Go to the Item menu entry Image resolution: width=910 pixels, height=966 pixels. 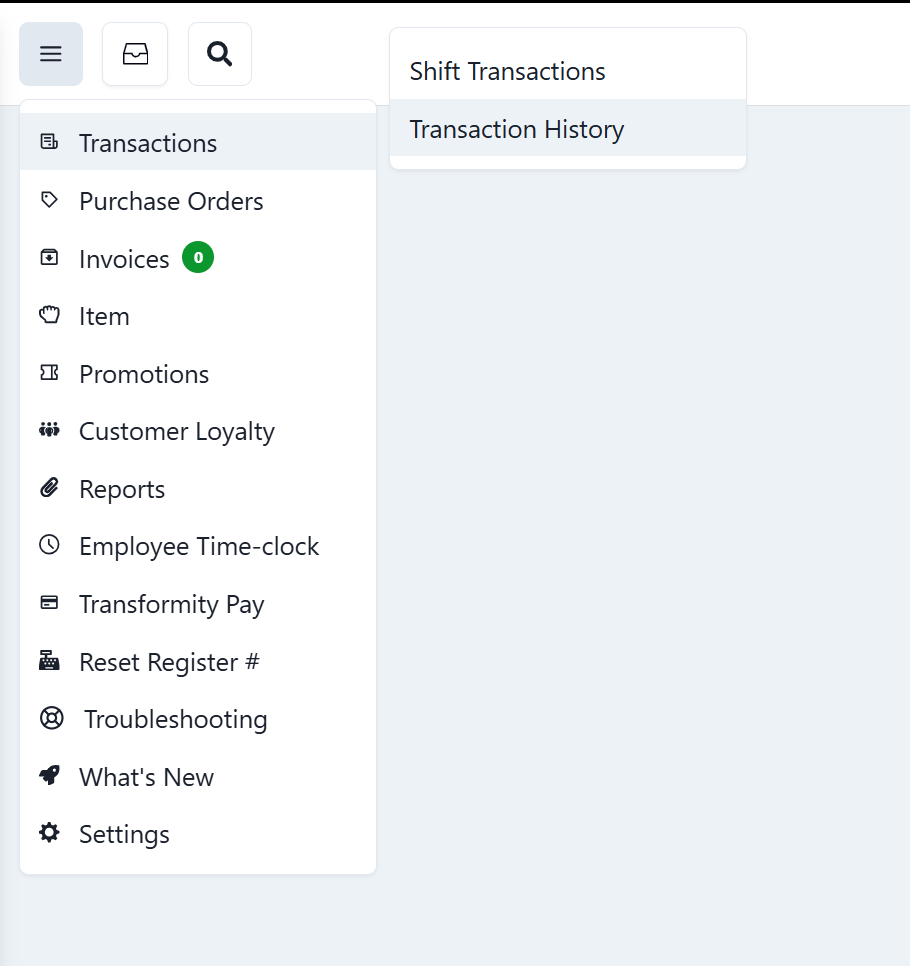click(104, 316)
